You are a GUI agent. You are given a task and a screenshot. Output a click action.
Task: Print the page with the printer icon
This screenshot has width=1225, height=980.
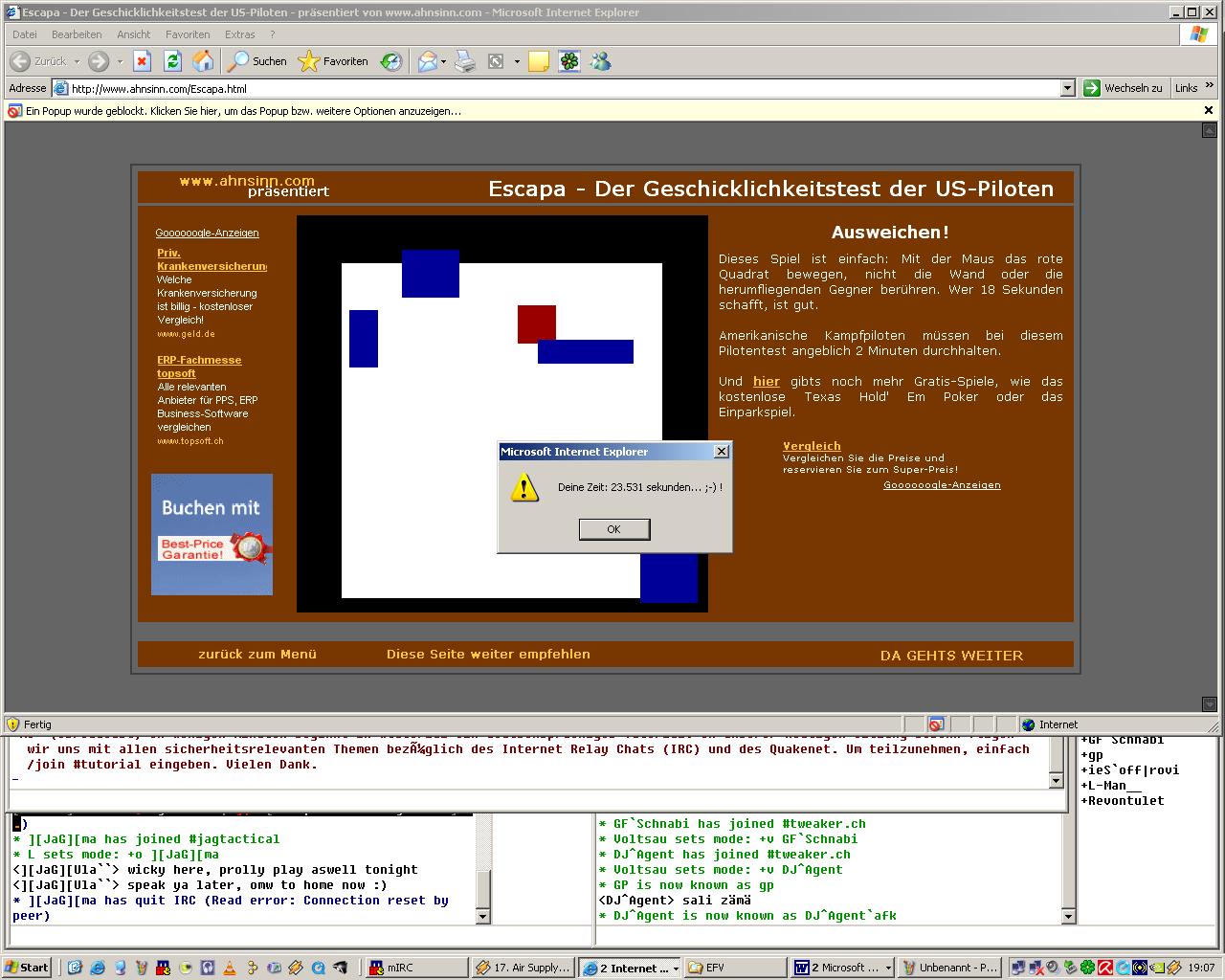[x=465, y=61]
